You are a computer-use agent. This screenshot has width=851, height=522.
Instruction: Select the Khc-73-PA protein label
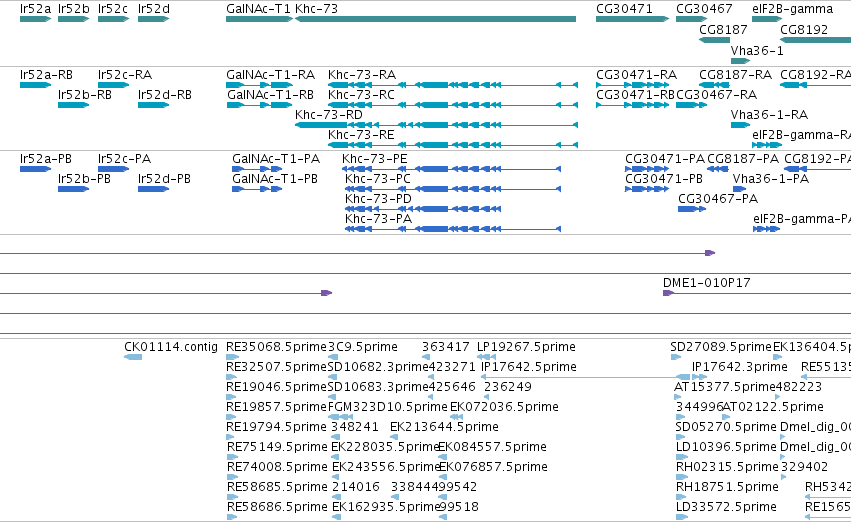pos(378,219)
